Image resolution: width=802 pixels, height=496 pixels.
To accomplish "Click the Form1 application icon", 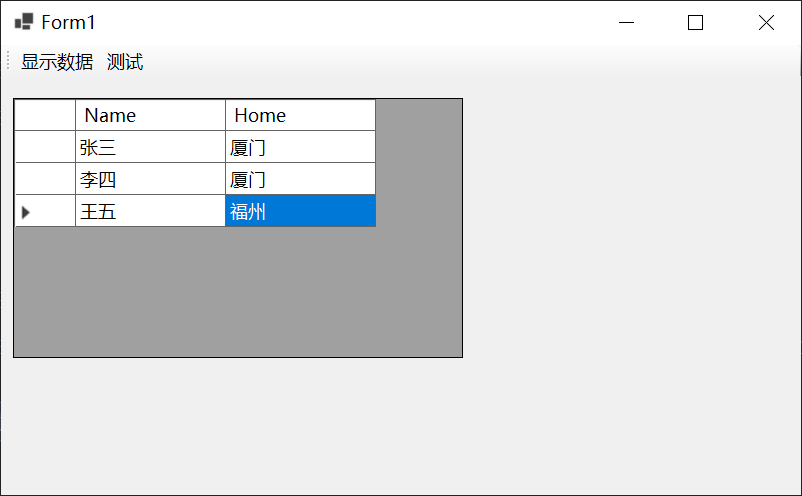I will coord(24,22).
